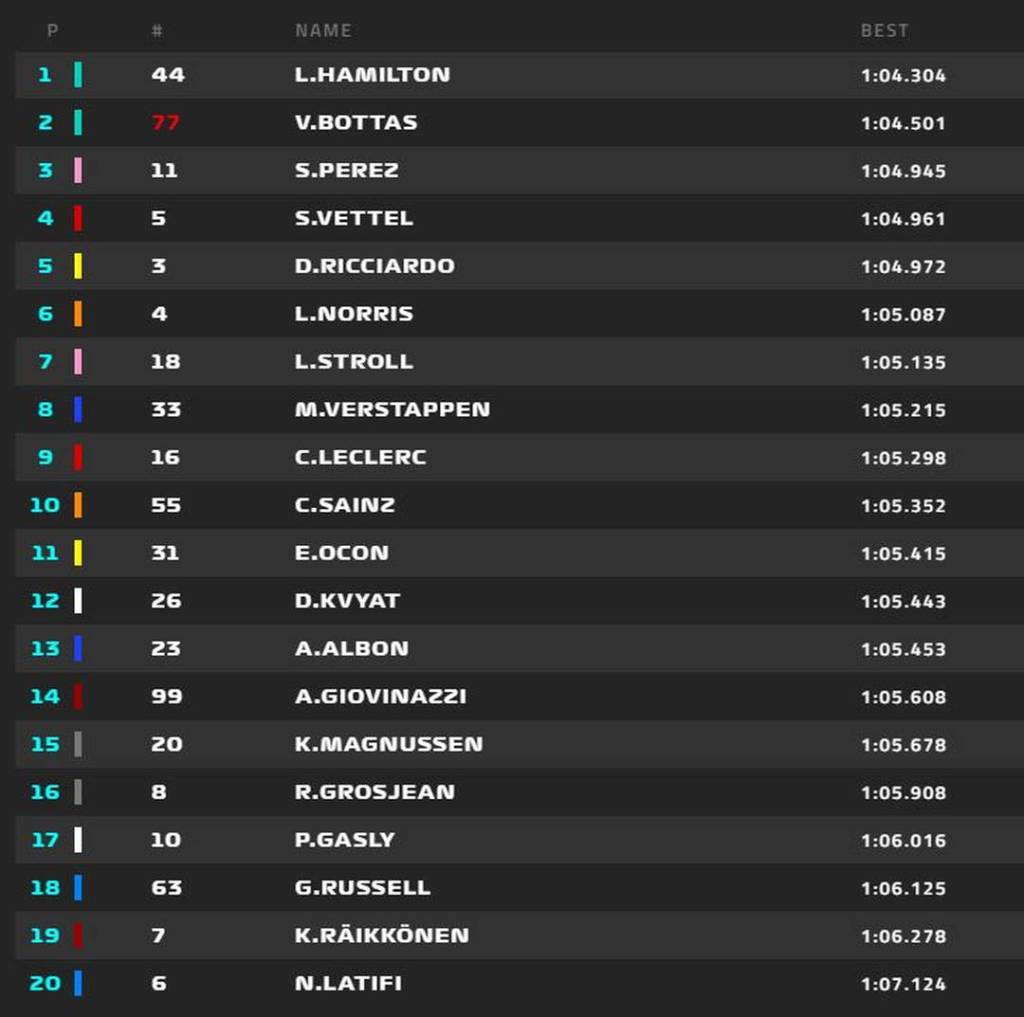Click C.Leclerc's best time 1:05.298
The image size is (1024, 1017).
click(x=903, y=458)
